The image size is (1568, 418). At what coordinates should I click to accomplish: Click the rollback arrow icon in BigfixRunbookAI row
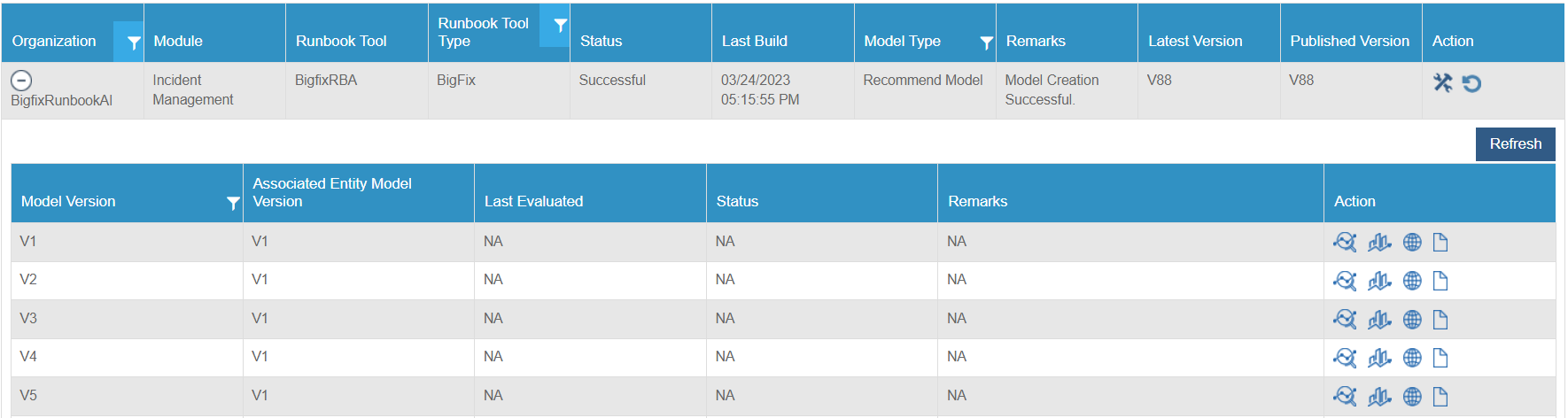point(1471,83)
